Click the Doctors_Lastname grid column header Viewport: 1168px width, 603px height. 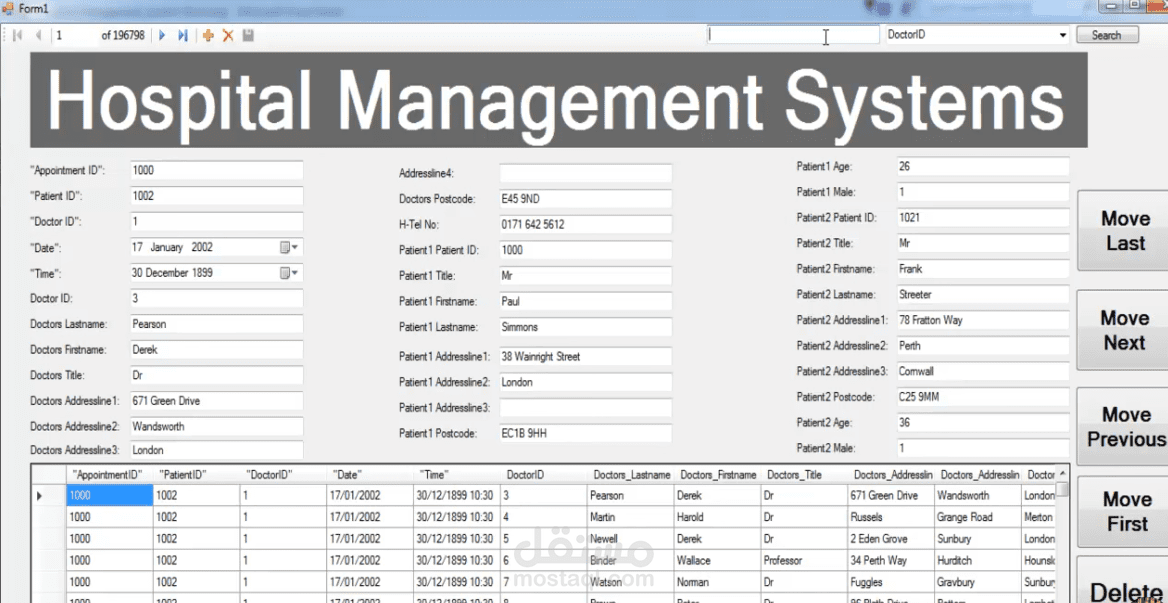[x=630, y=474]
